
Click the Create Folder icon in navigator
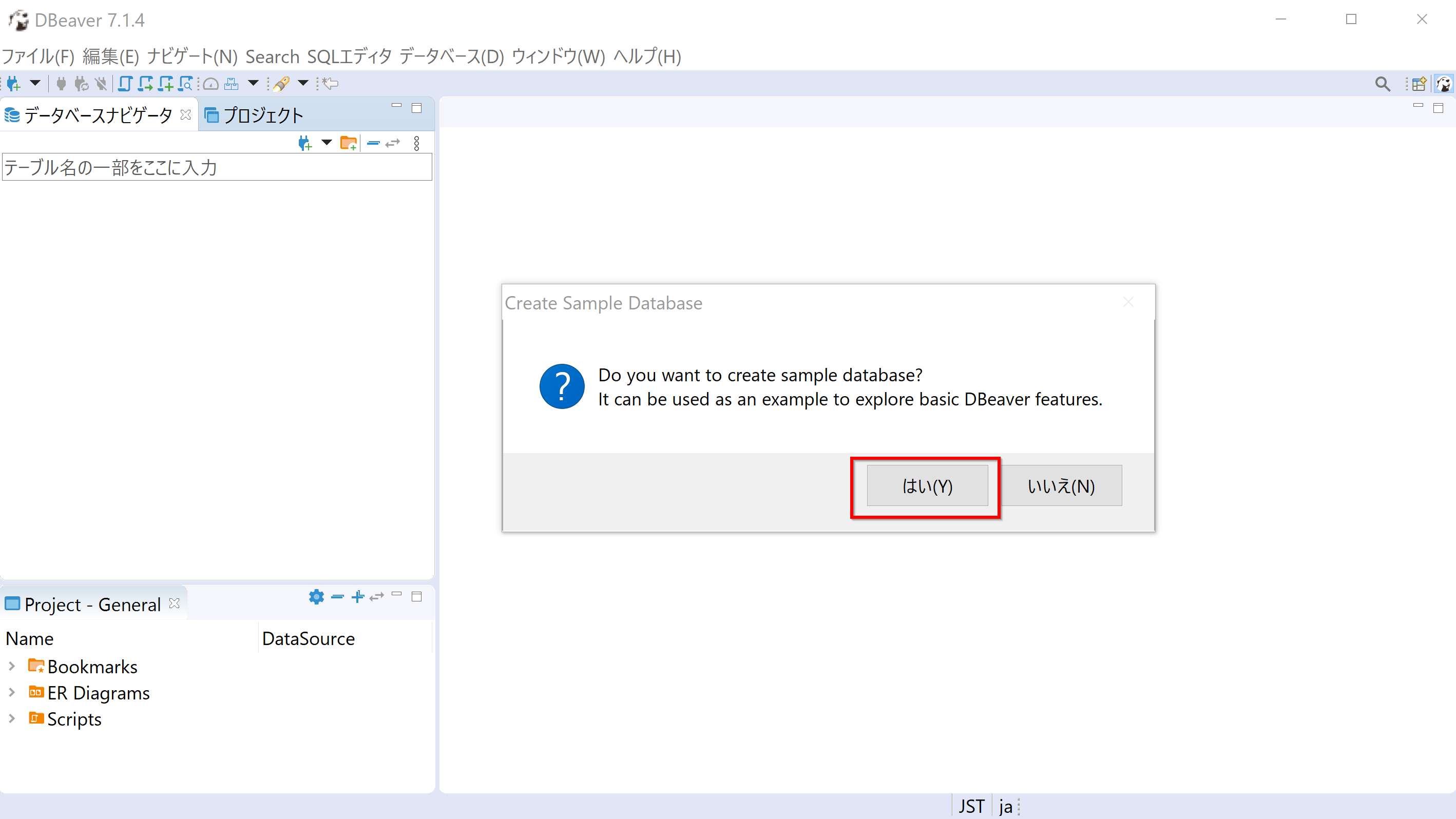pos(349,144)
